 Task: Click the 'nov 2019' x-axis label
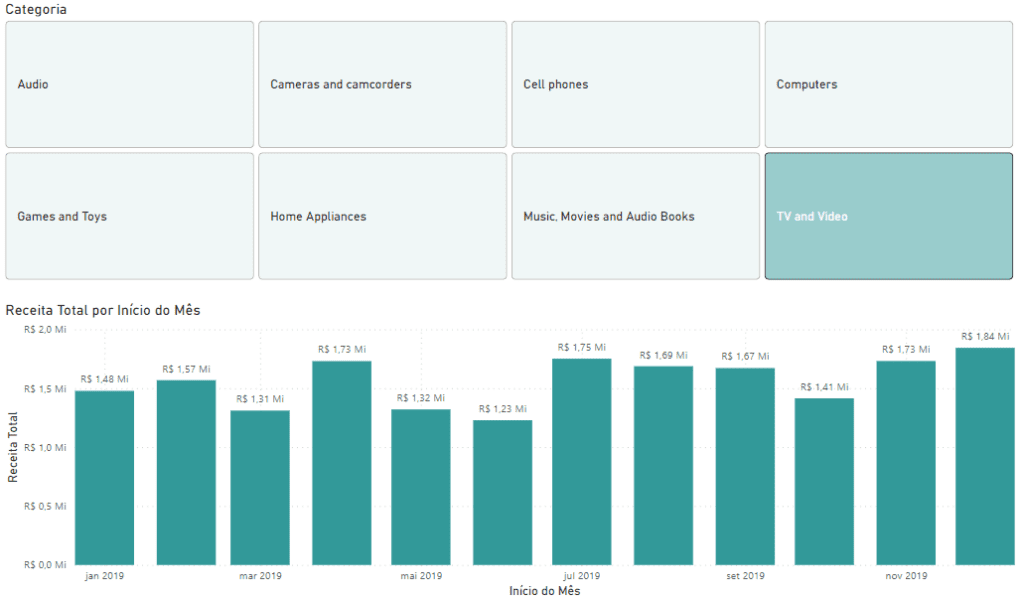coord(906,576)
